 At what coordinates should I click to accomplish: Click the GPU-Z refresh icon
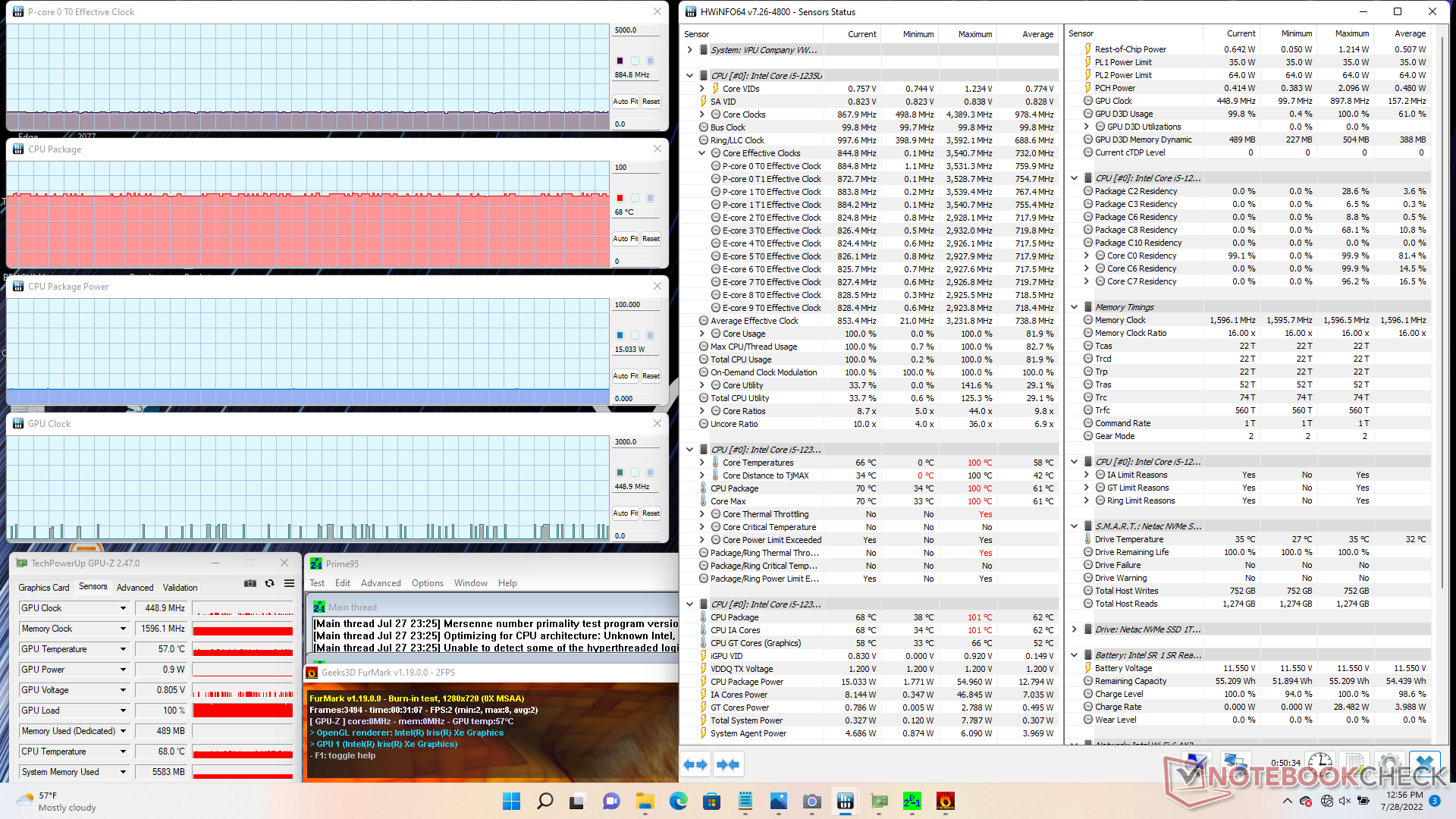click(x=269, y=583)
